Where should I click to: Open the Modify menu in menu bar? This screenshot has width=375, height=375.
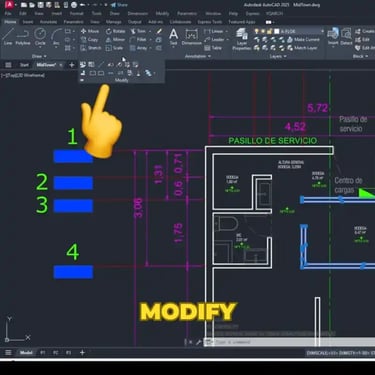coord(162,14)
